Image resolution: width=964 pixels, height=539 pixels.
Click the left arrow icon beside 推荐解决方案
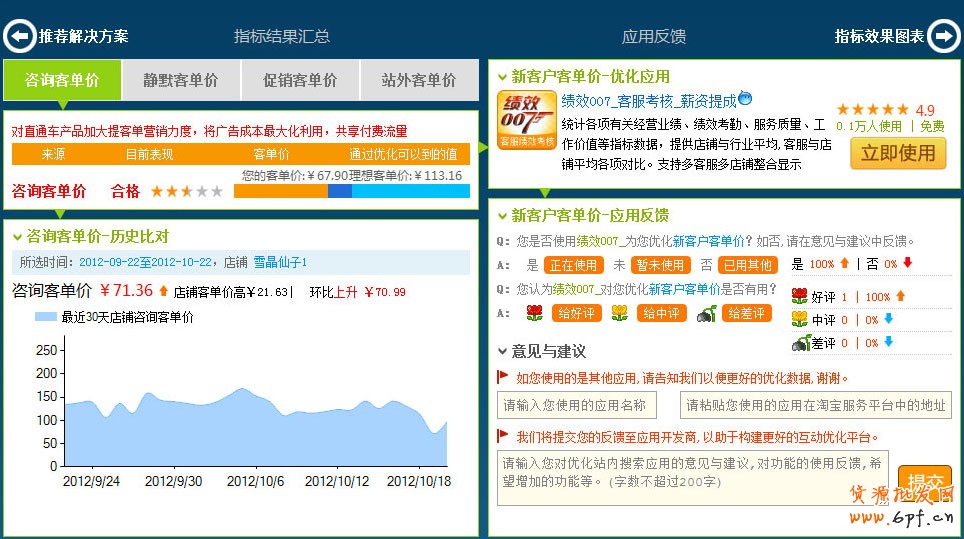19,36
